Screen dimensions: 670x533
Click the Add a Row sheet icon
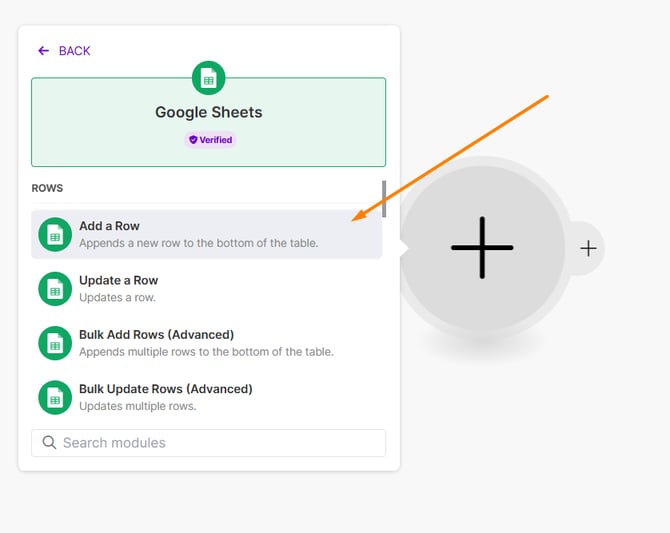tap(55, 235)
